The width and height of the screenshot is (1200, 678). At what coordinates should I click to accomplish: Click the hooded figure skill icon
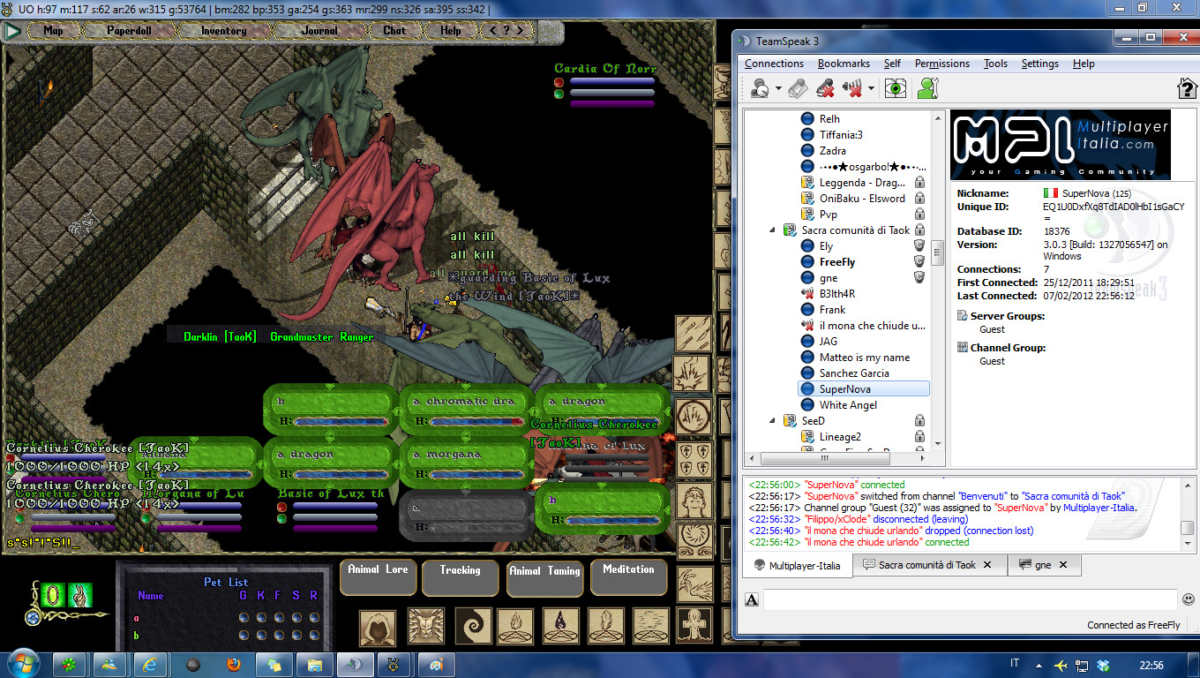[x=378, y=626]
